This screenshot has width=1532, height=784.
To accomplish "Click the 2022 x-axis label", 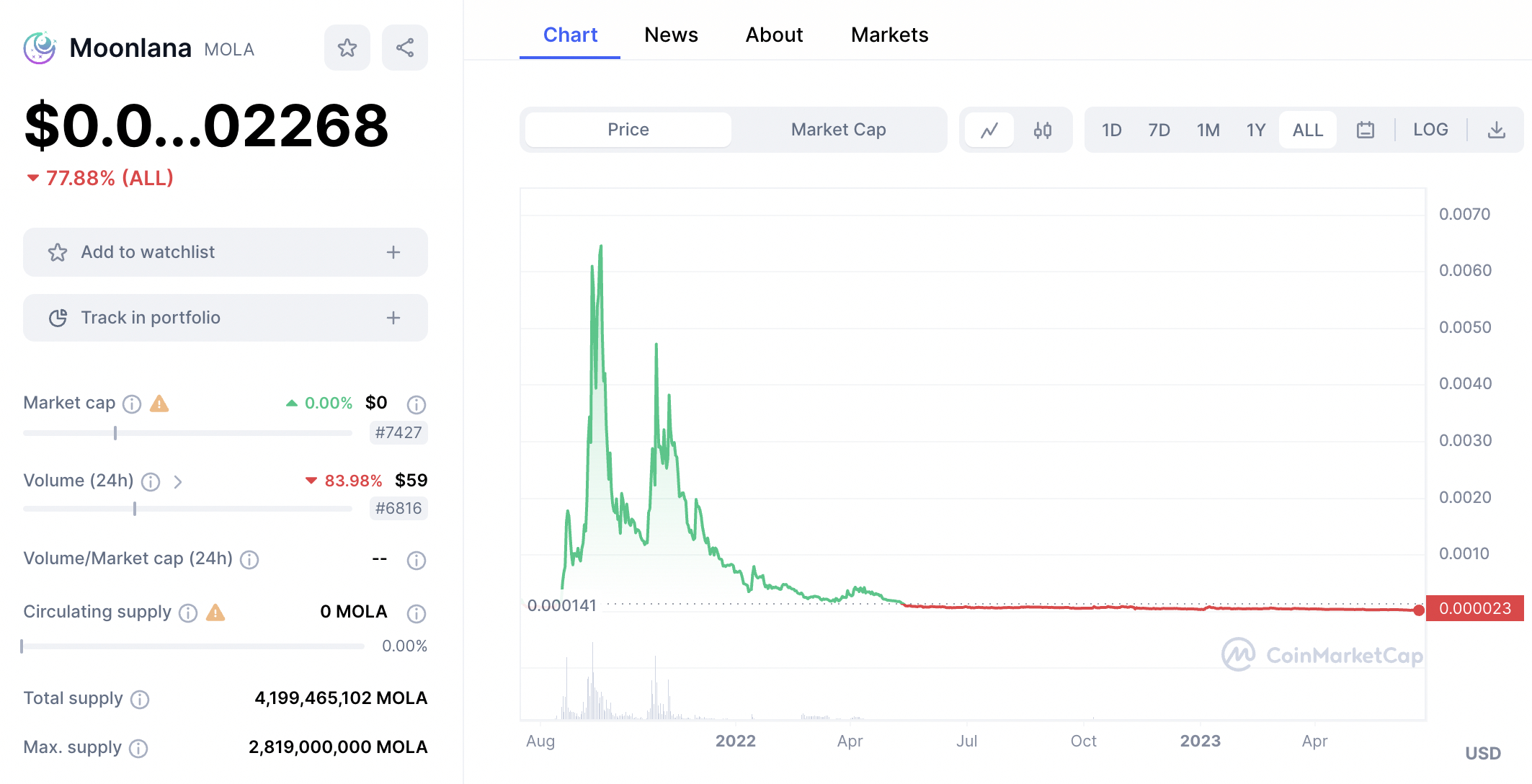I will (x=735, y=741).
